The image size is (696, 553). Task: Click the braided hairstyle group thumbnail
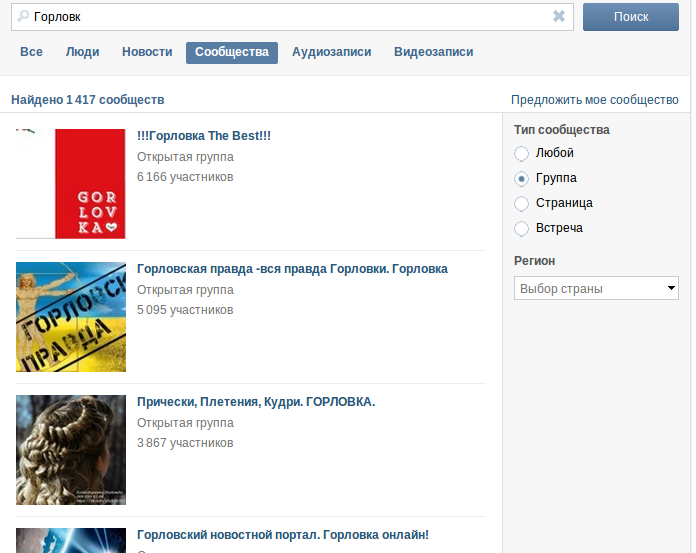[x=71, y=450]
